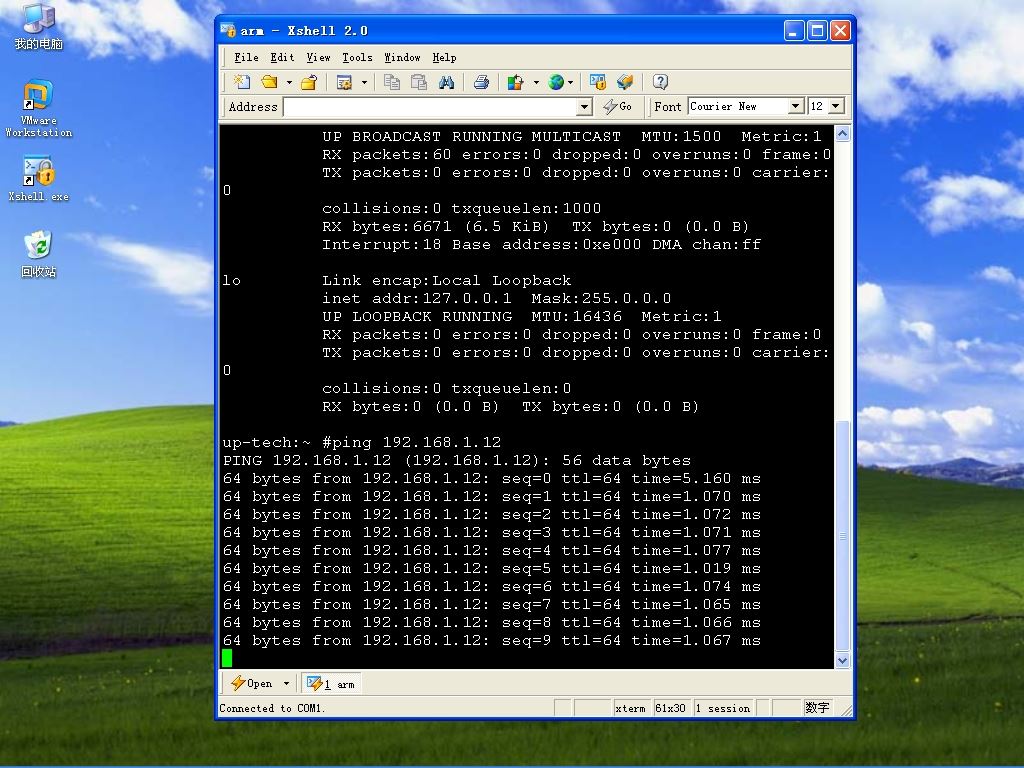Click the file transfer toolbar icon
This screenshot has height=768, width=1024.
pos(516,82)
